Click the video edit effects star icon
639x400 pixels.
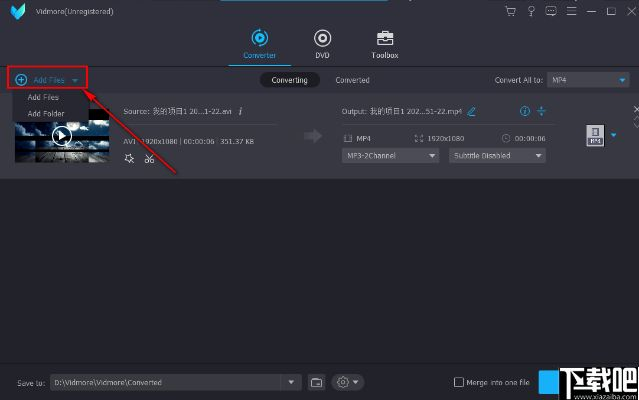click(129, 159)
